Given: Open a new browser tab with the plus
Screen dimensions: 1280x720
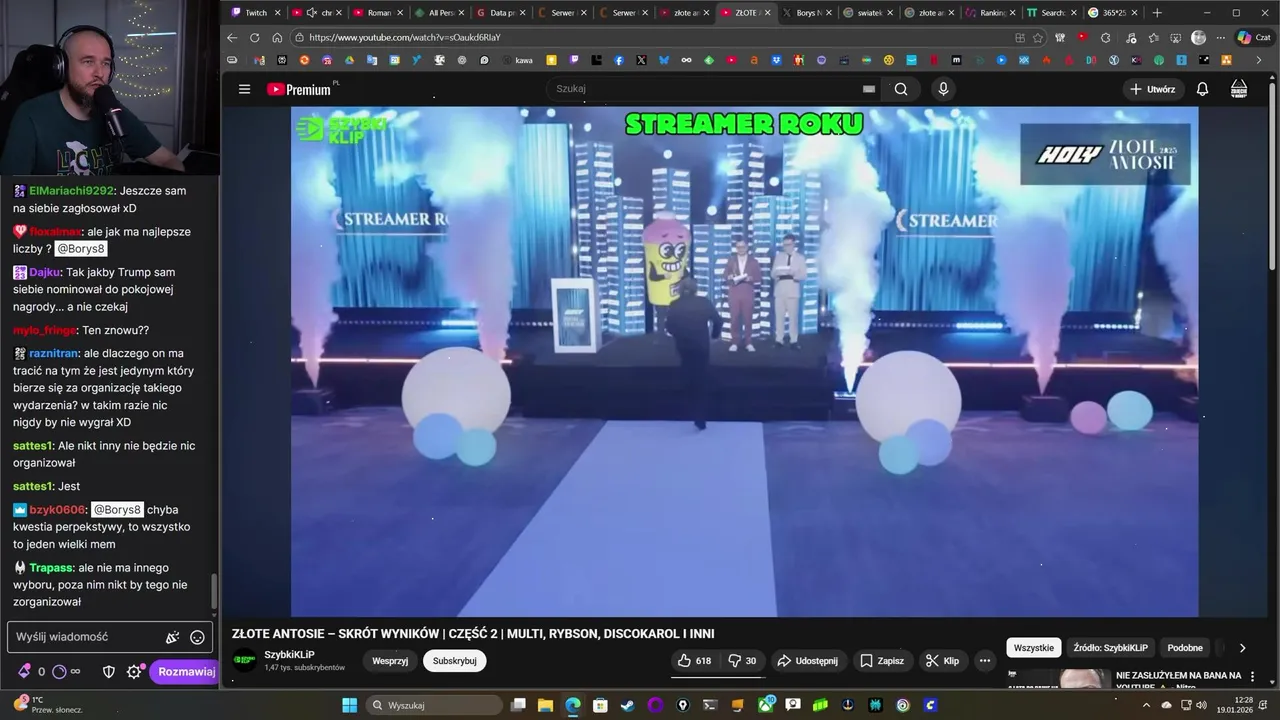Looking at the screenshot, I should (1157, 13).
